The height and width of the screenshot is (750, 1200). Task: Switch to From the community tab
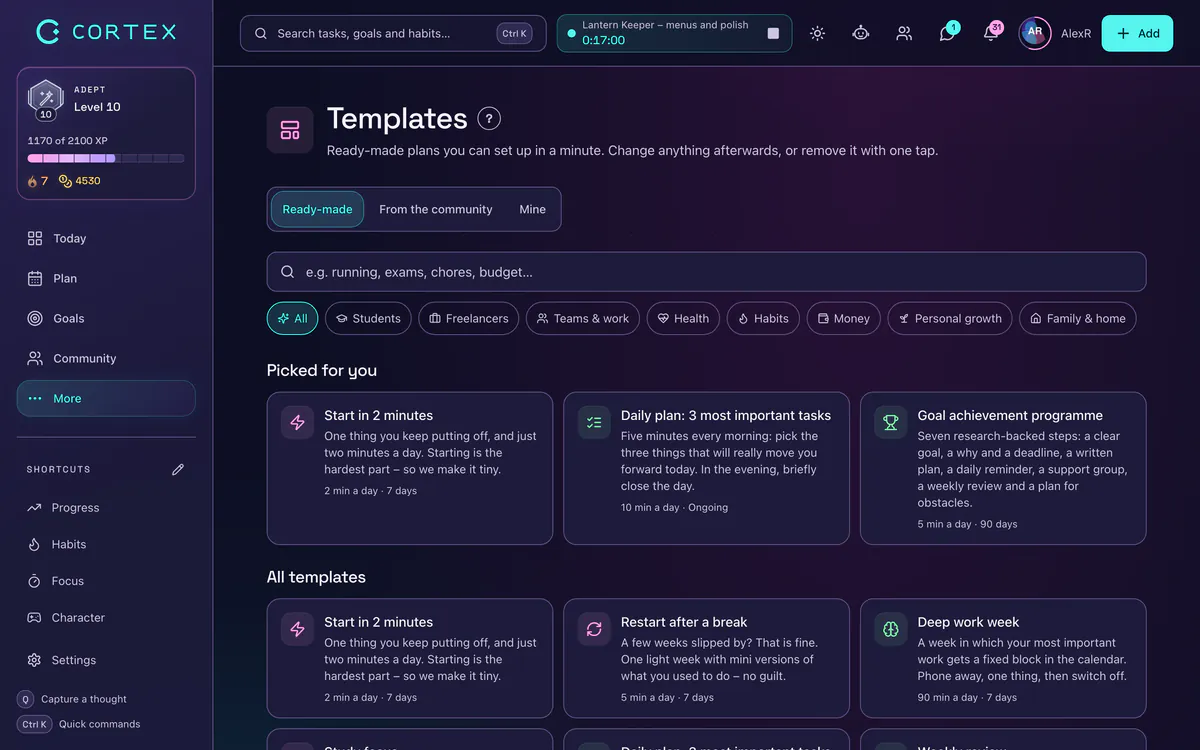(x=436, y=209)
